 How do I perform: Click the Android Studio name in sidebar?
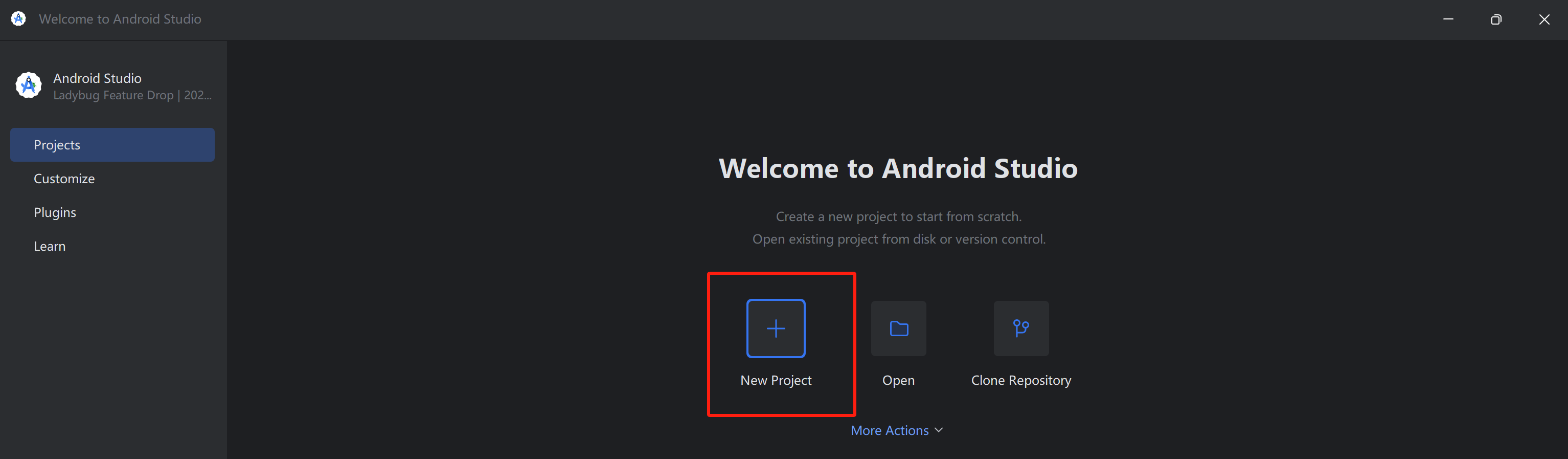97,78
